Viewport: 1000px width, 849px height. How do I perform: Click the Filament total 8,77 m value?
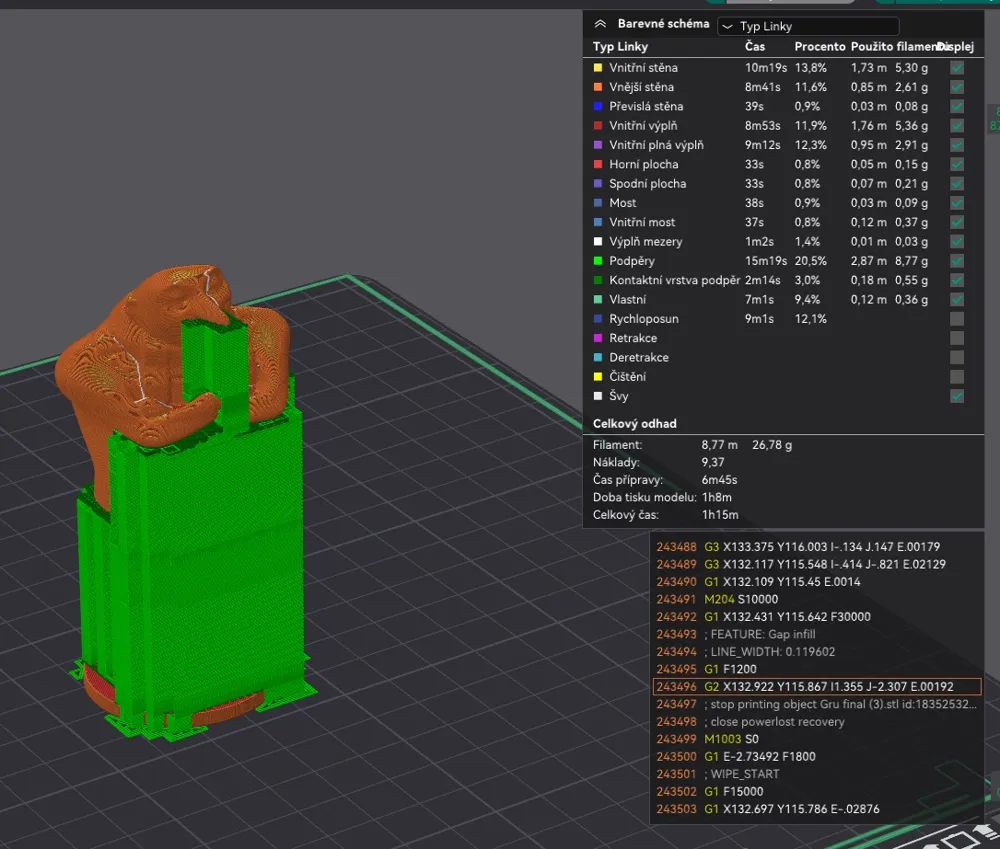click(719, 445)
